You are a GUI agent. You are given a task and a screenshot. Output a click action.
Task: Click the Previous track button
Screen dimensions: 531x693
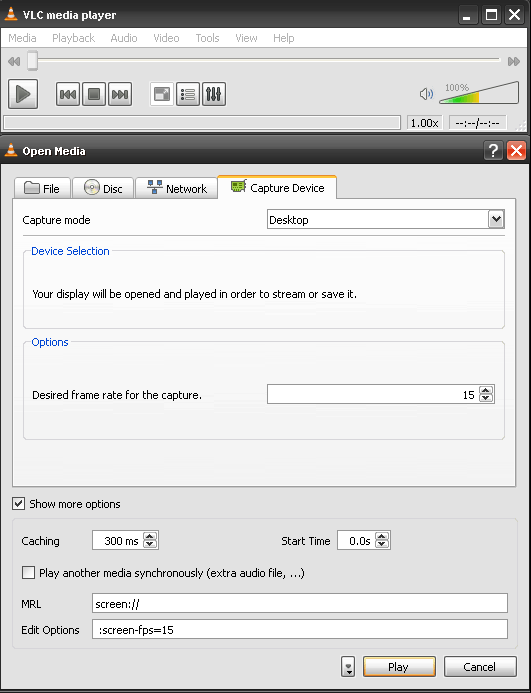pos(68,94)
